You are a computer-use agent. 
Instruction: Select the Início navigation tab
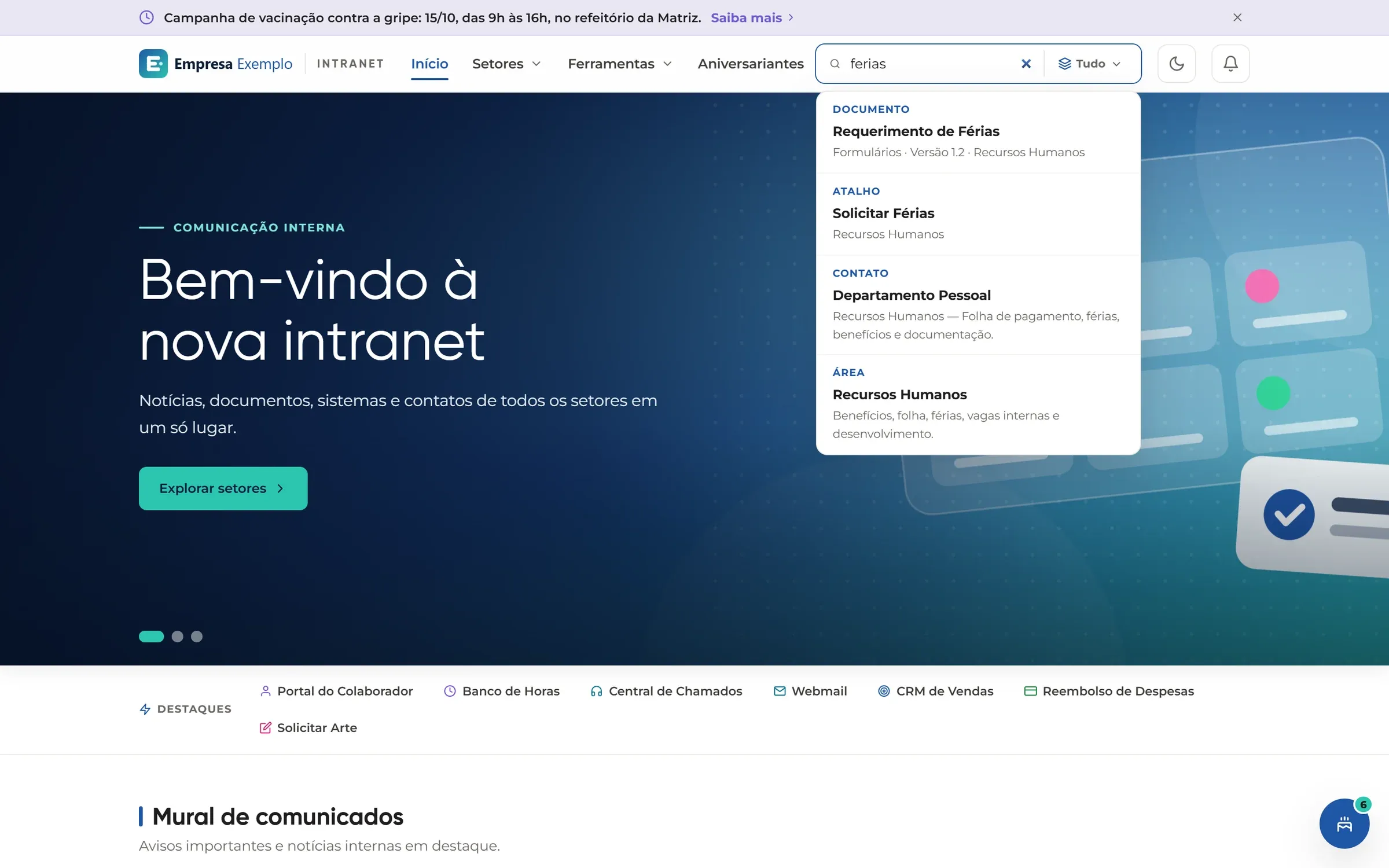[429, 64]
